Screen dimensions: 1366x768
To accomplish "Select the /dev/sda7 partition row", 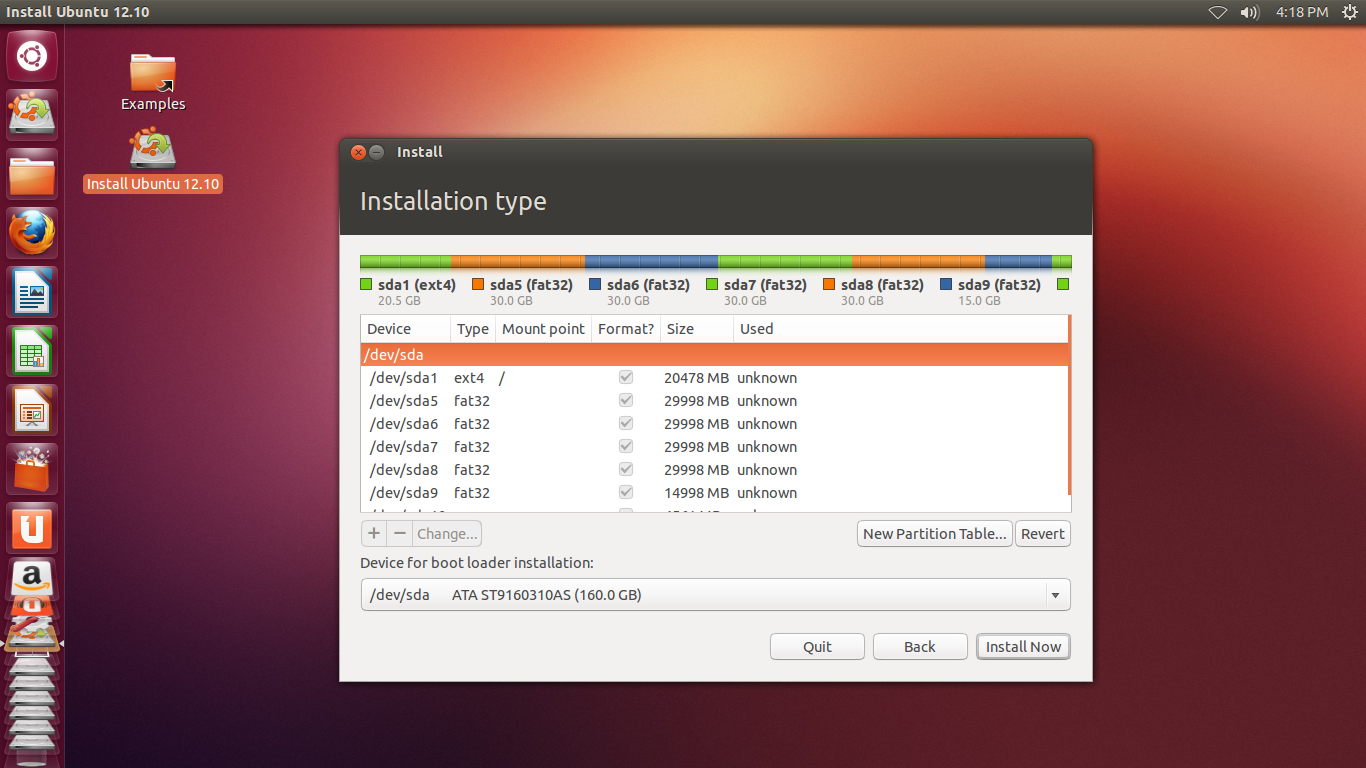I will point(714,447).
